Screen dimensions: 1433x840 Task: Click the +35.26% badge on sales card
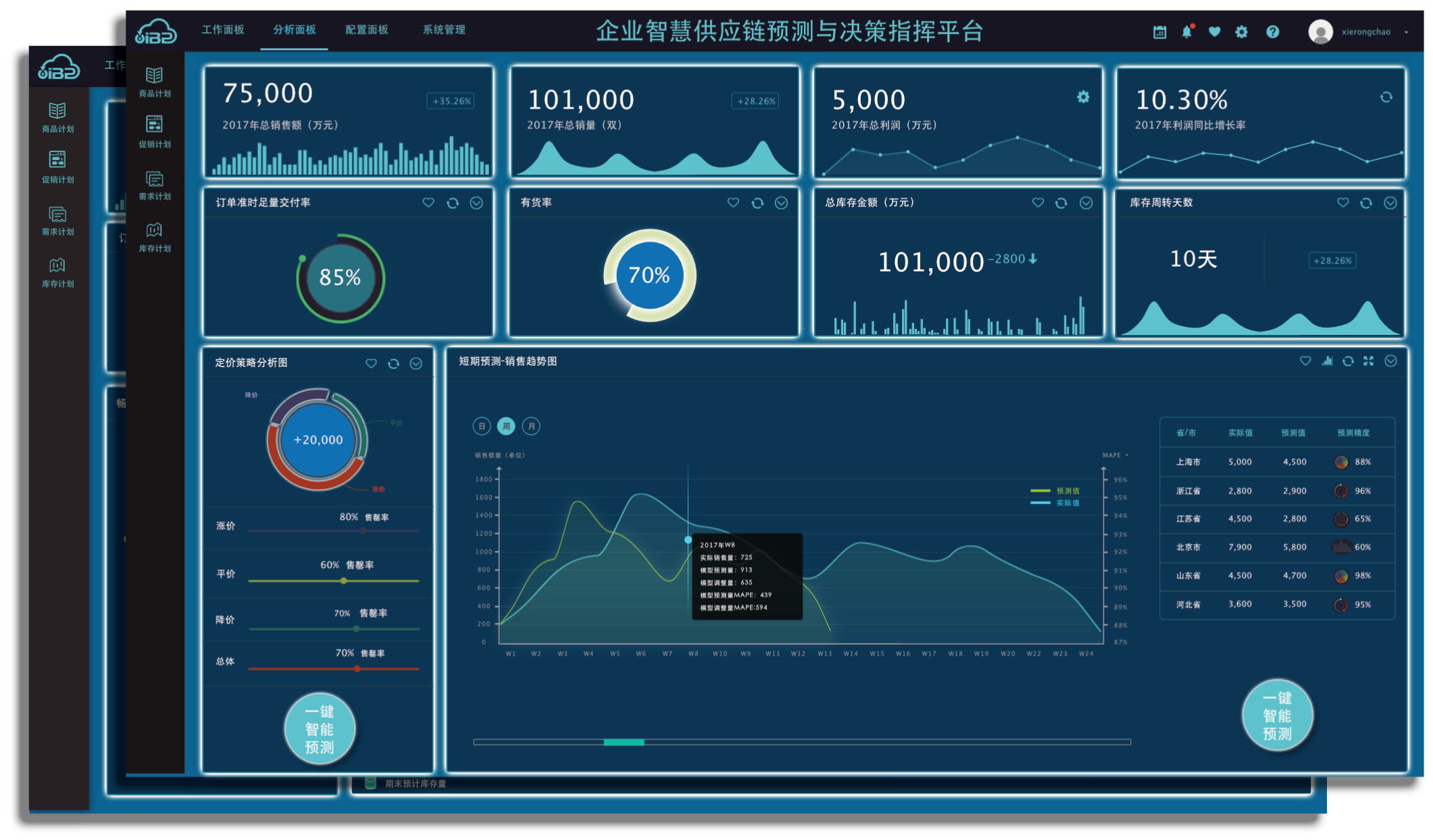click(451, 101)
